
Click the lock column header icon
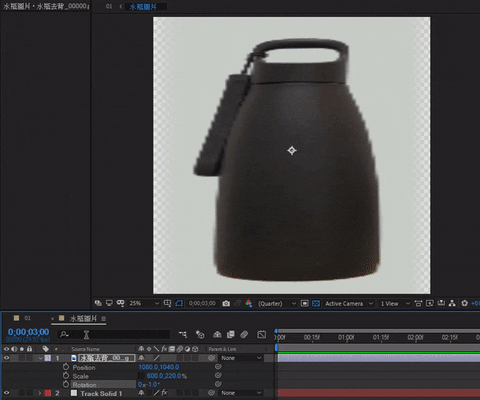(x=30, y=349)
